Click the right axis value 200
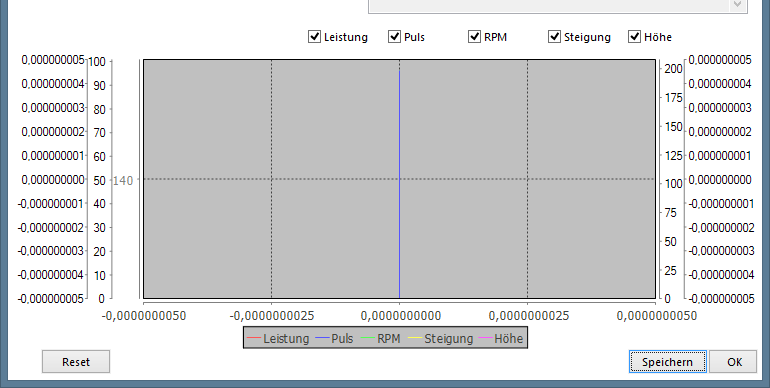Screen dimensions: 770x388 coord(673,69)
